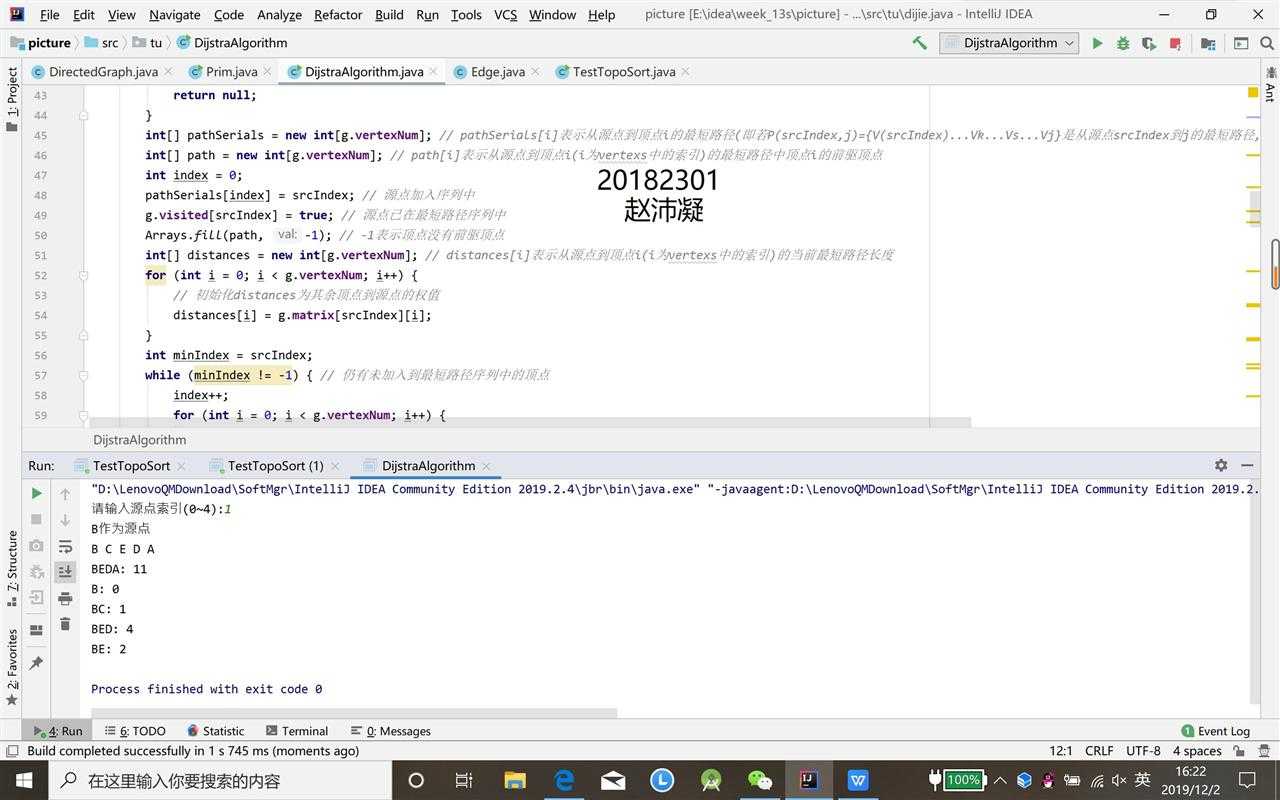This screenshot has width=1280, height=800.
Task: Open the Refactor menu
Action: coord(338,14)
